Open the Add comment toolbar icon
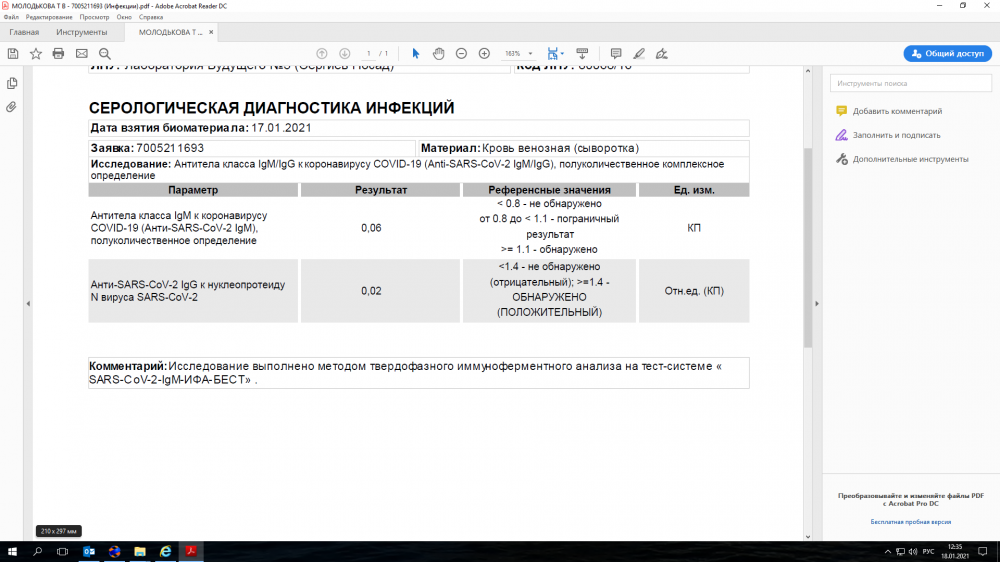The image size is (1000, 562). [615, 53]
